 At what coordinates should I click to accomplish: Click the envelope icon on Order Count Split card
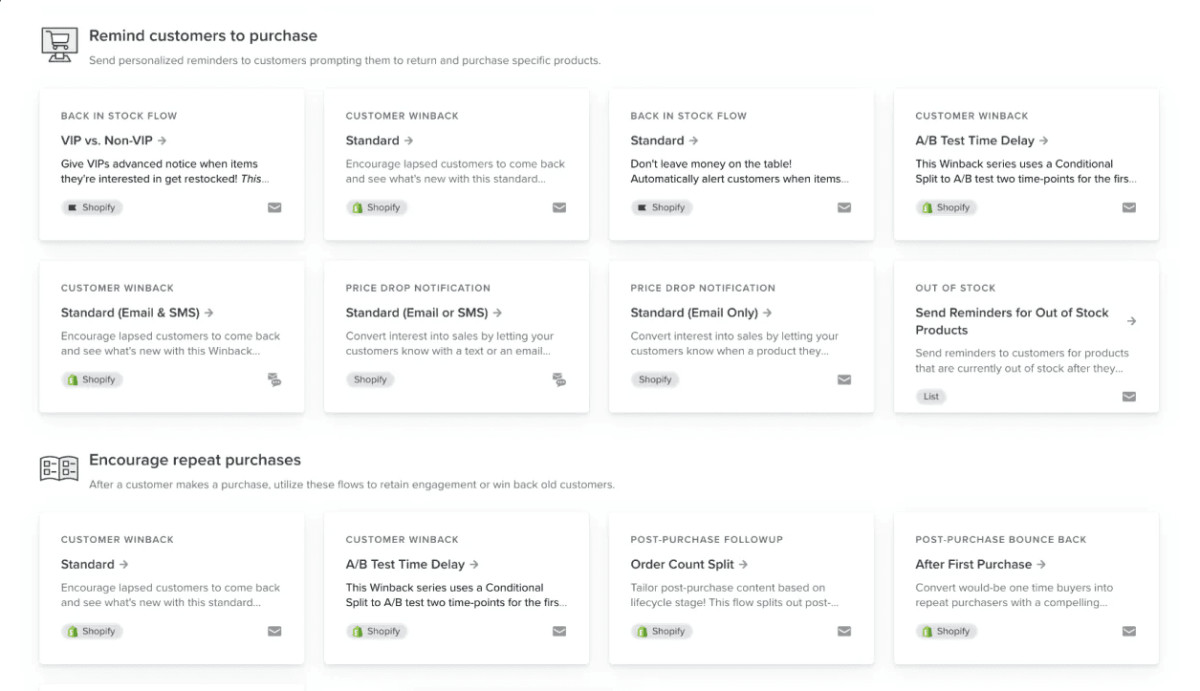coord(844,632)
